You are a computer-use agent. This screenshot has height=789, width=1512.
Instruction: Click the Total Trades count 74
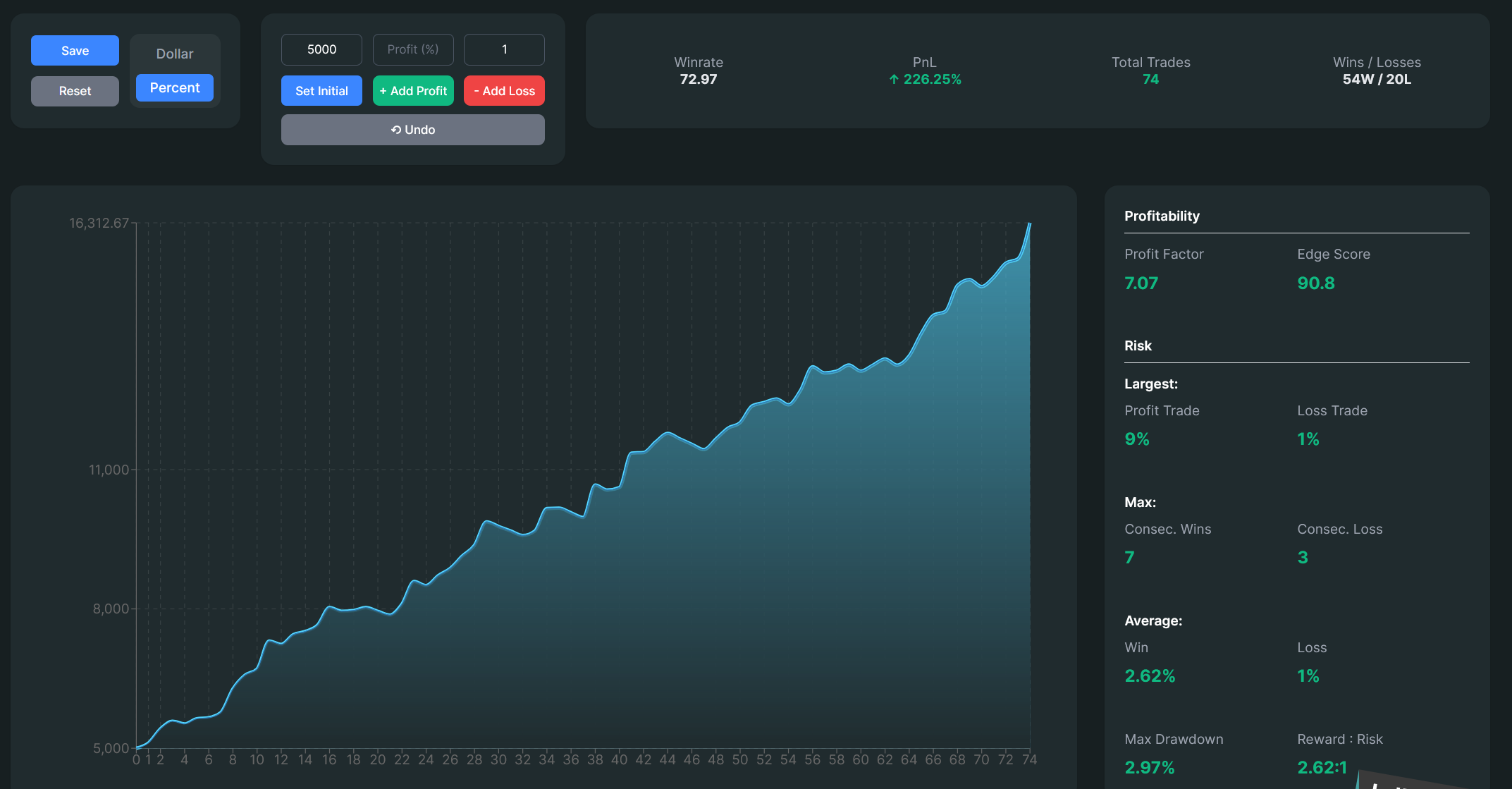(1150, 79)
